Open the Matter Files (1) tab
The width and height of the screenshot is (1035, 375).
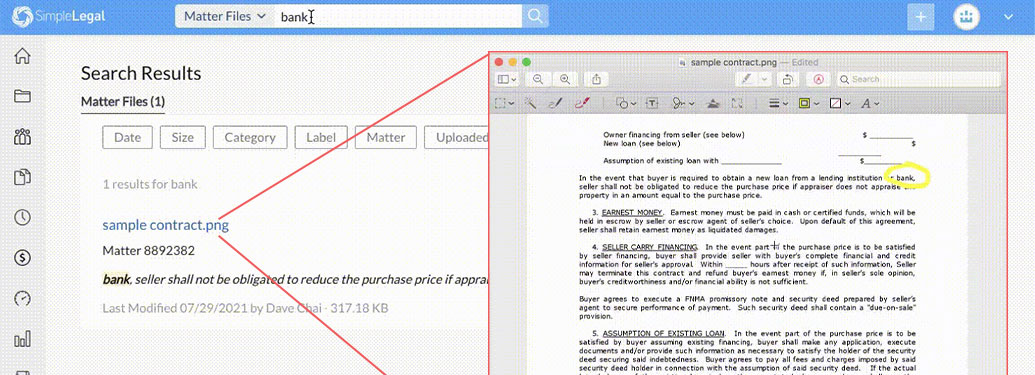pyautogui.click(x=123, y=102)
